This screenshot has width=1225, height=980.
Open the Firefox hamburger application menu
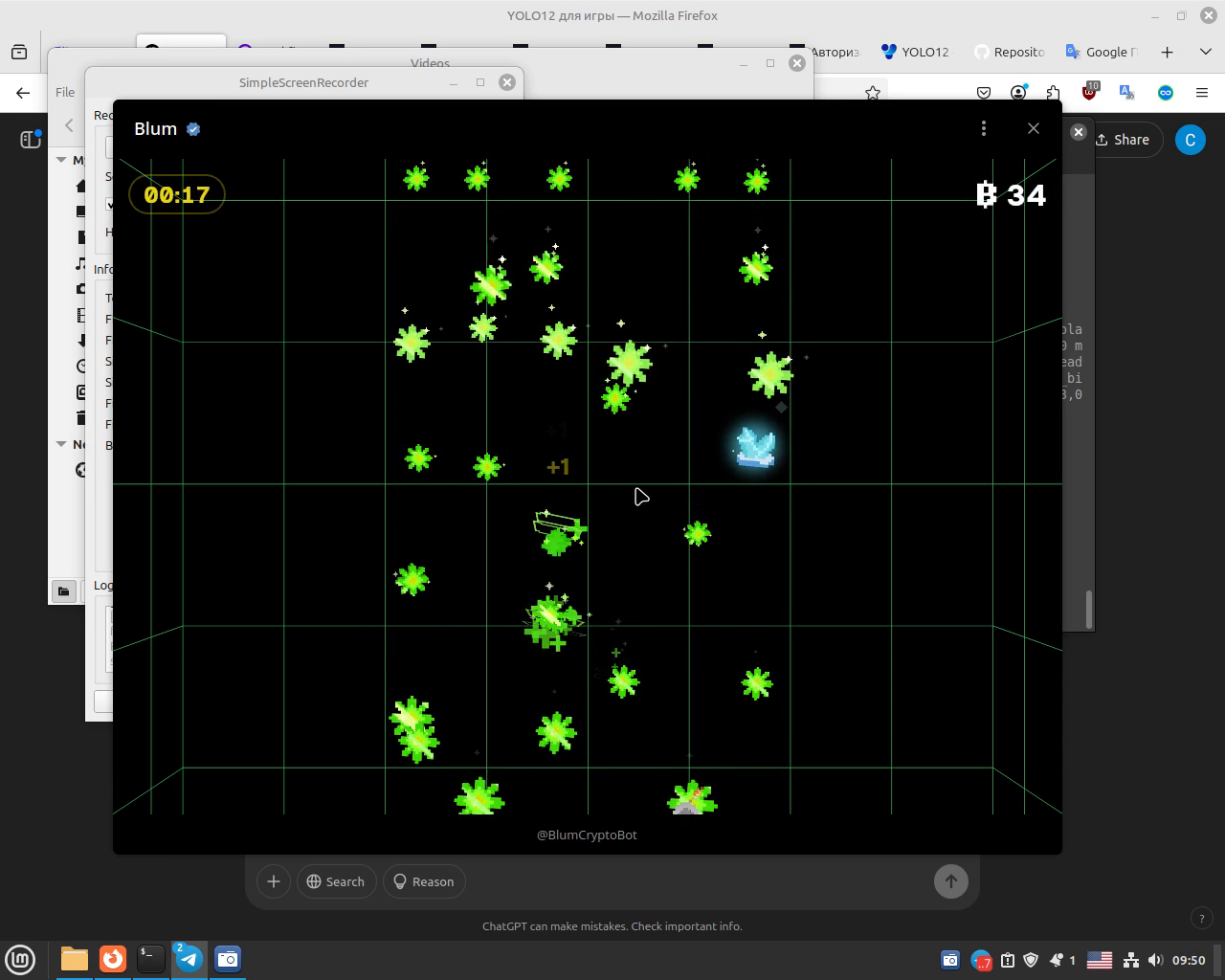[1202, 93]
